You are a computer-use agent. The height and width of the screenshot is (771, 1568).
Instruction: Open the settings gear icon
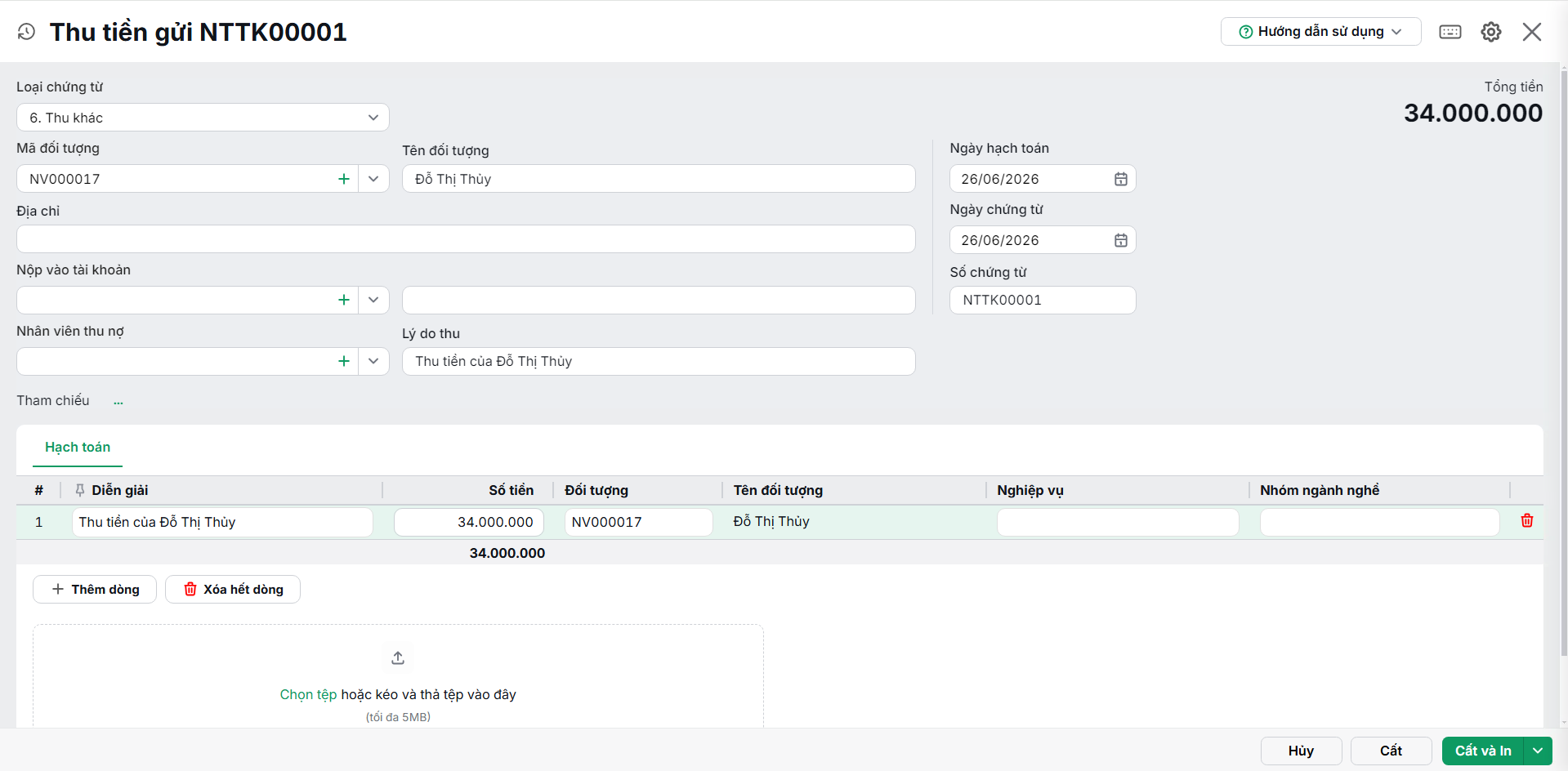(x=1491, y=32)
